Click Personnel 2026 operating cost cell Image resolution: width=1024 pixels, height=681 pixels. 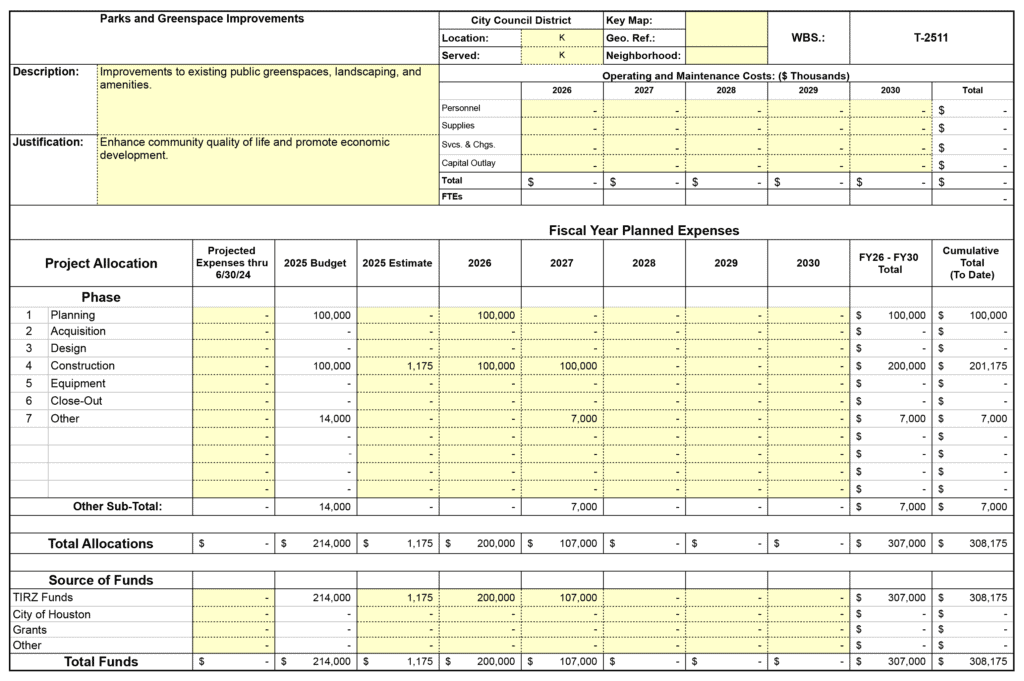pos(561,108)
